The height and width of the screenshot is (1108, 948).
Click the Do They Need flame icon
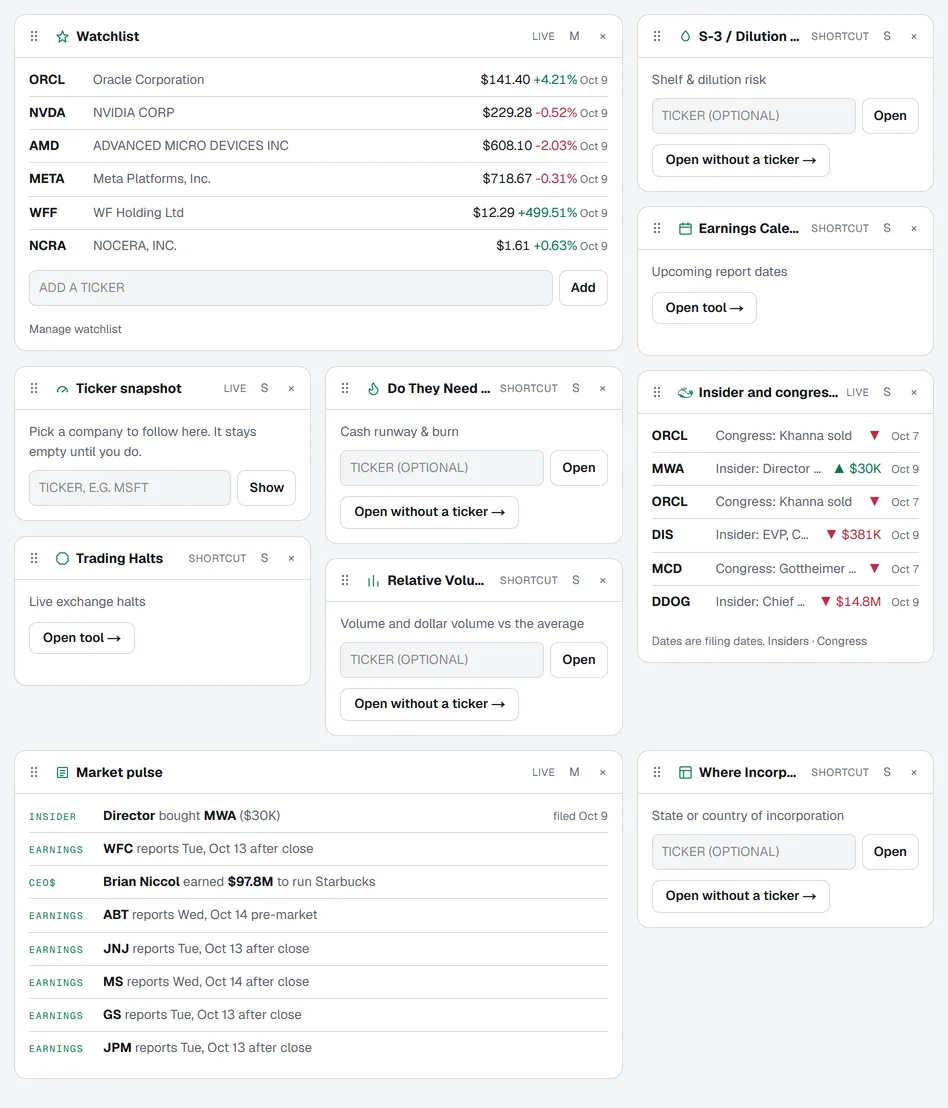(374, 389)
